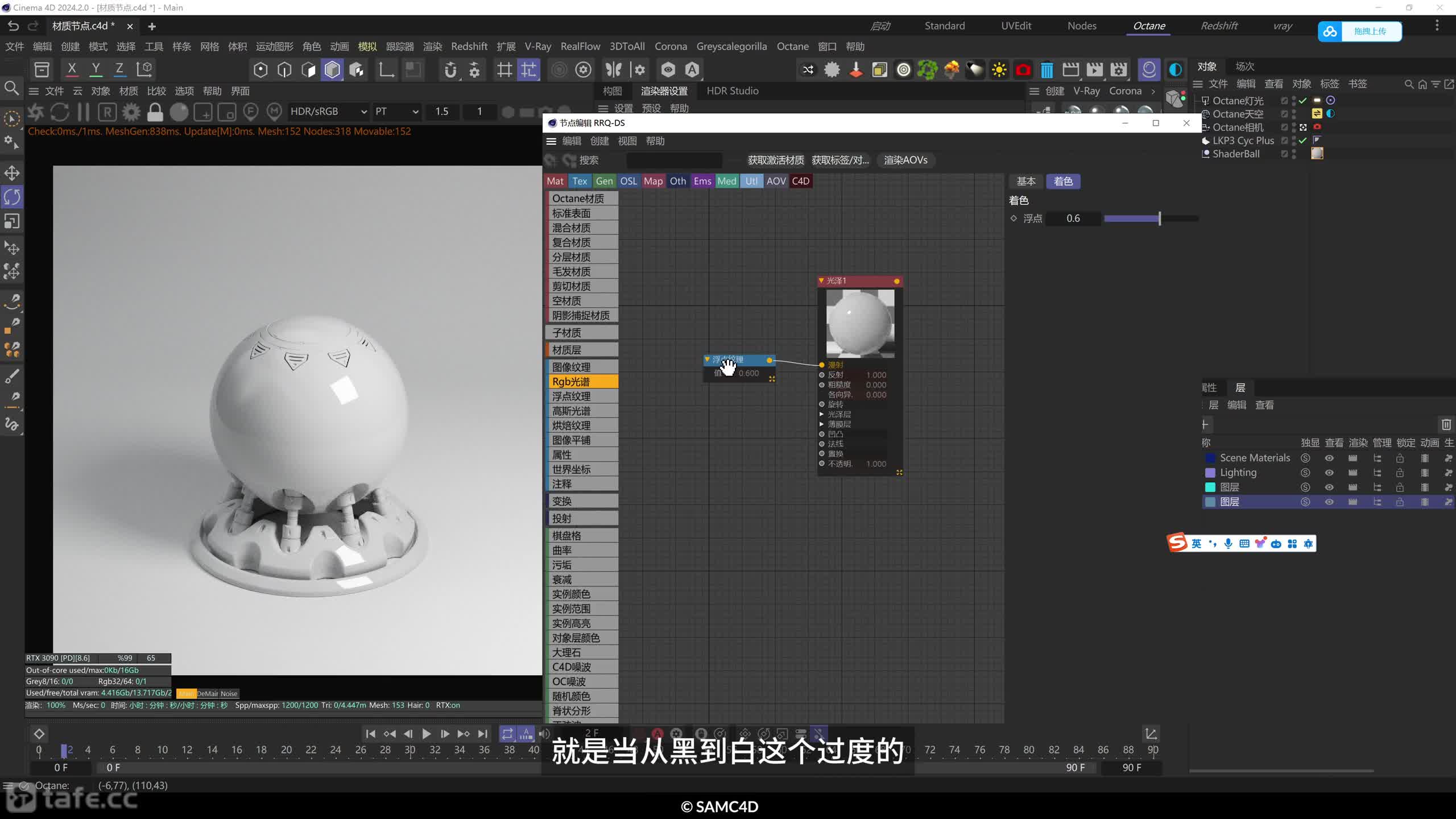Toggle render flag for Lighting layer
The image size is (1456, 819).
(1352, 473)
